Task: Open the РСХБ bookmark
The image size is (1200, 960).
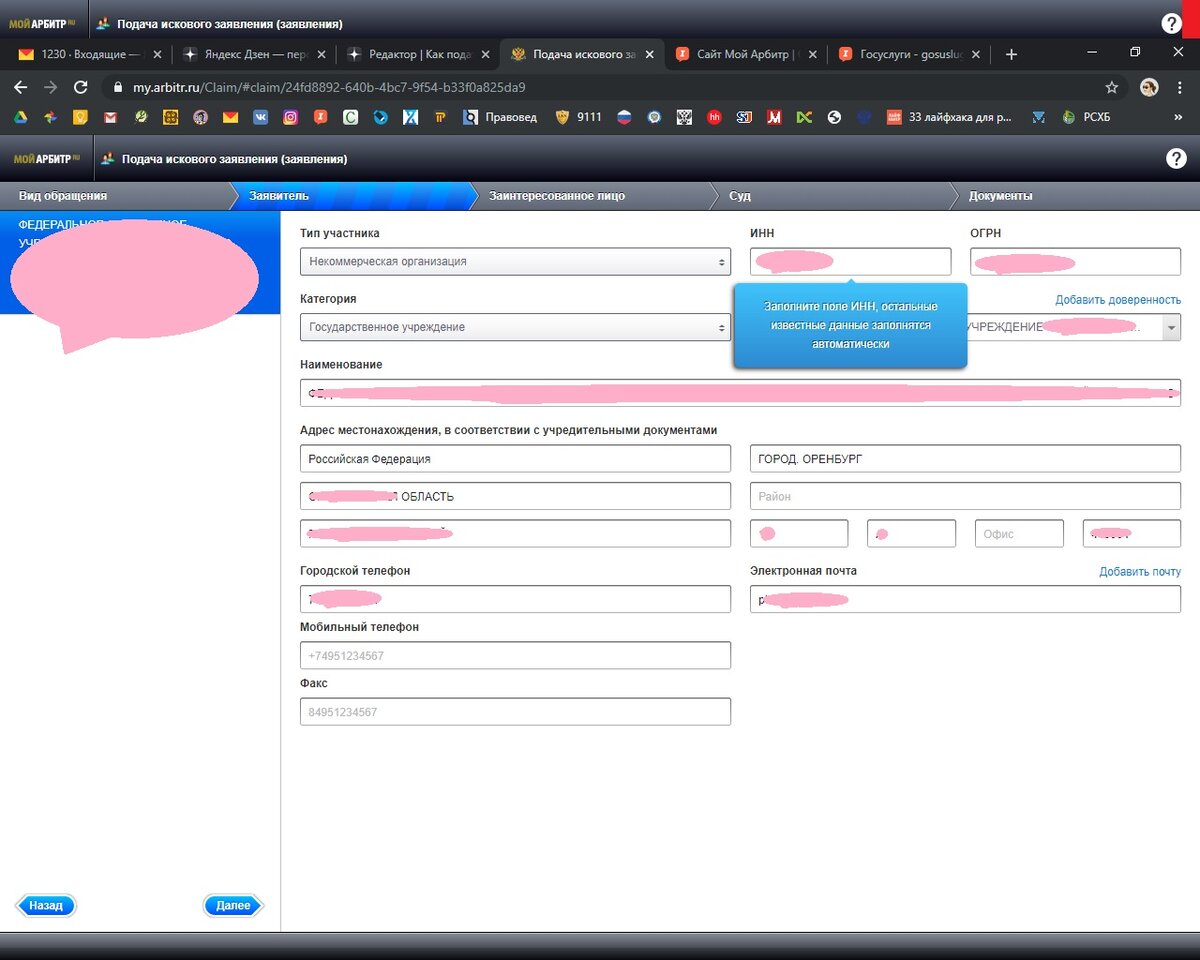Action: pyautogui.click(x=1086, y=117)
